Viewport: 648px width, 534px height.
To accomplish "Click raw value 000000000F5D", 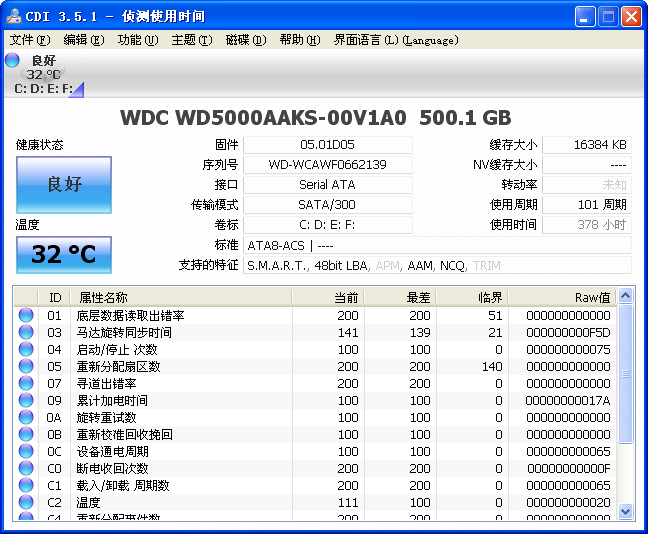I will (568, 333).
